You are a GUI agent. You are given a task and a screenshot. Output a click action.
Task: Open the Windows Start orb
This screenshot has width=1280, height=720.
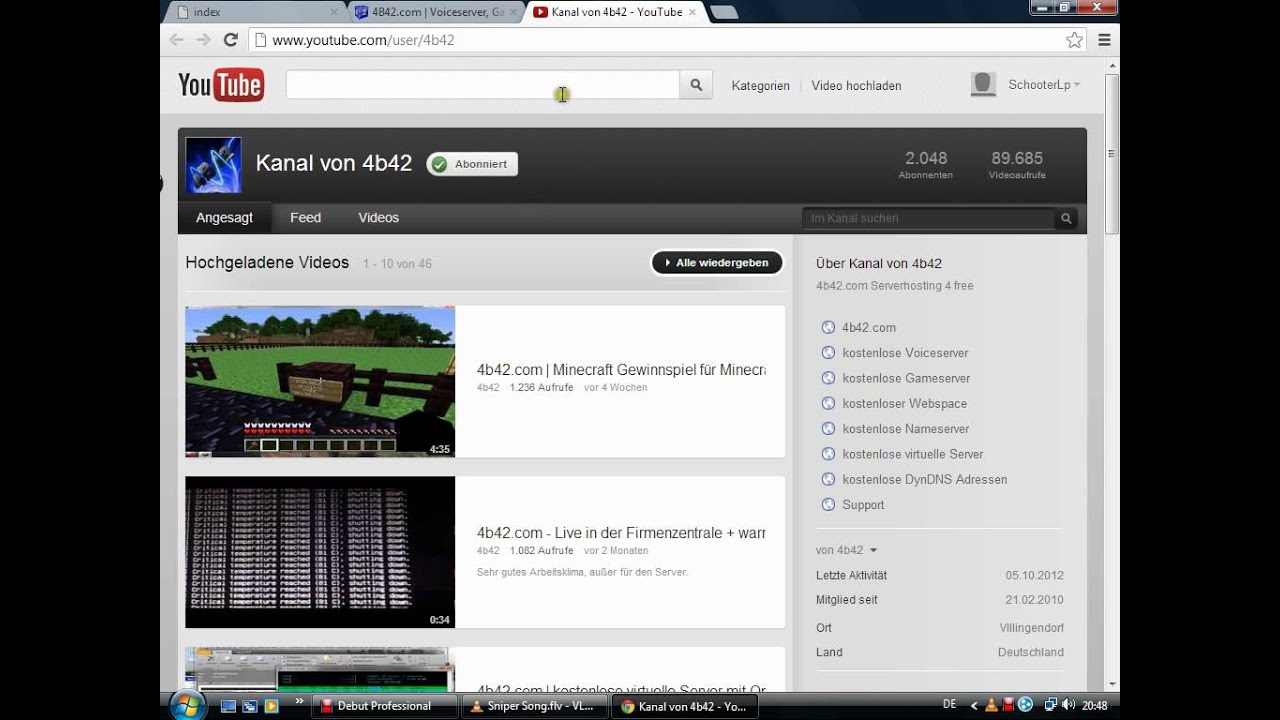point(187,704)
